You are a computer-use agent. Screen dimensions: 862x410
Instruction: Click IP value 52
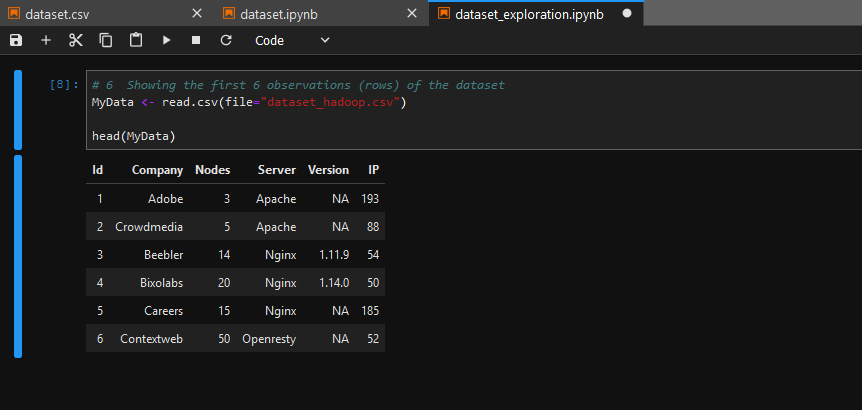point(373,339)
